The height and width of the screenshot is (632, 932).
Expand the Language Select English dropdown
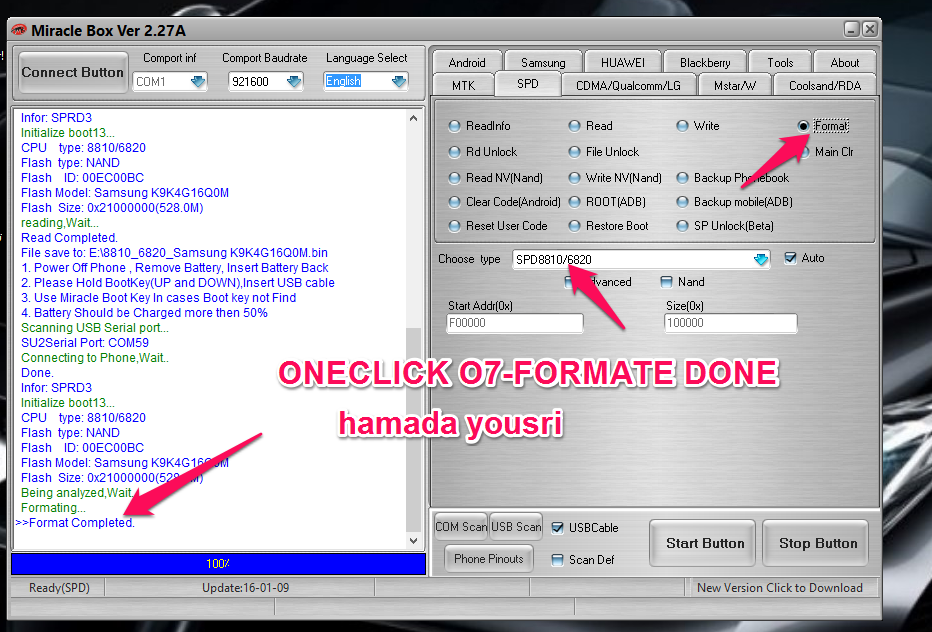point(399,81)
